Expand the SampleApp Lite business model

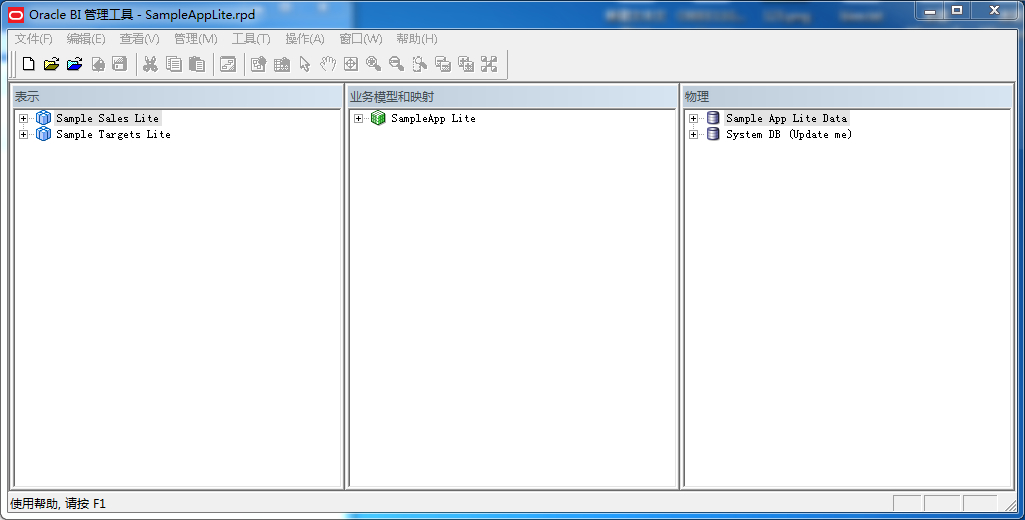pos(358,118)
